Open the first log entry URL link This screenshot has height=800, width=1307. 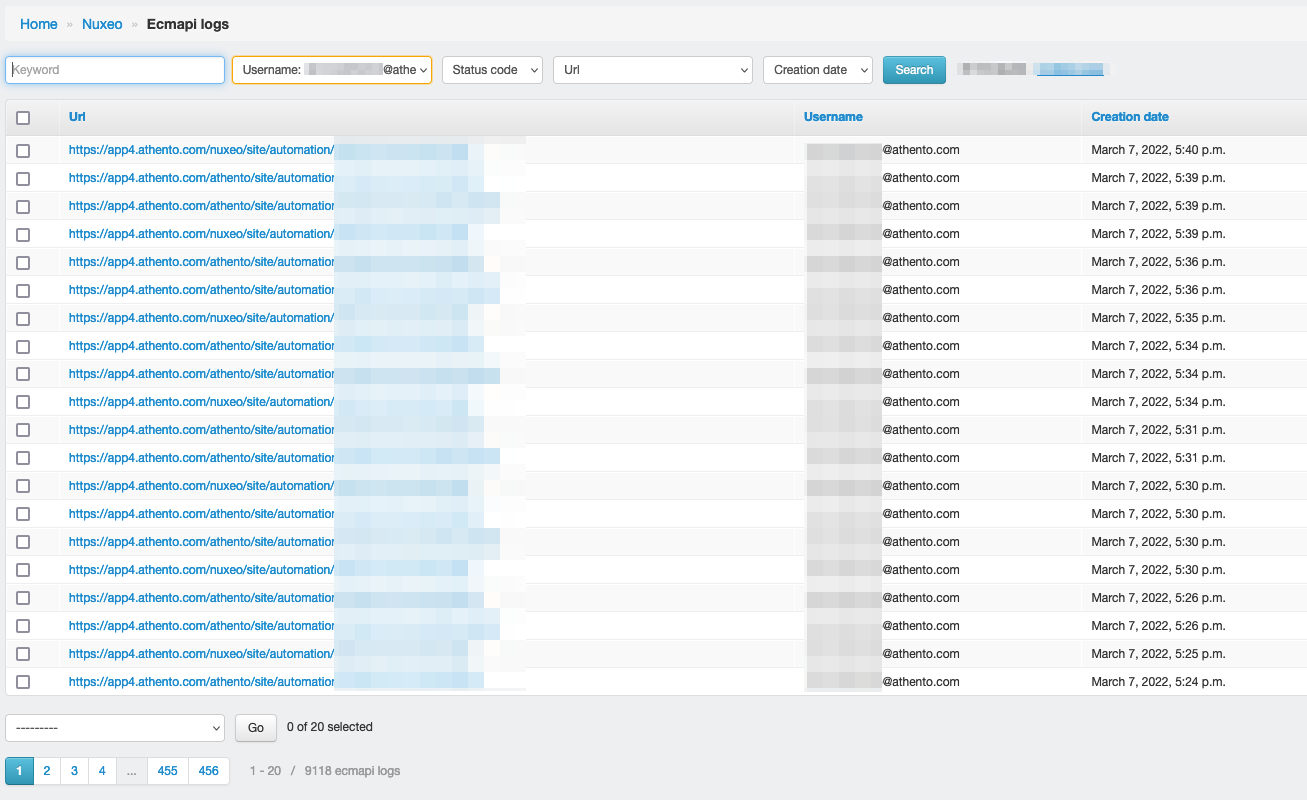click(200, 150)
